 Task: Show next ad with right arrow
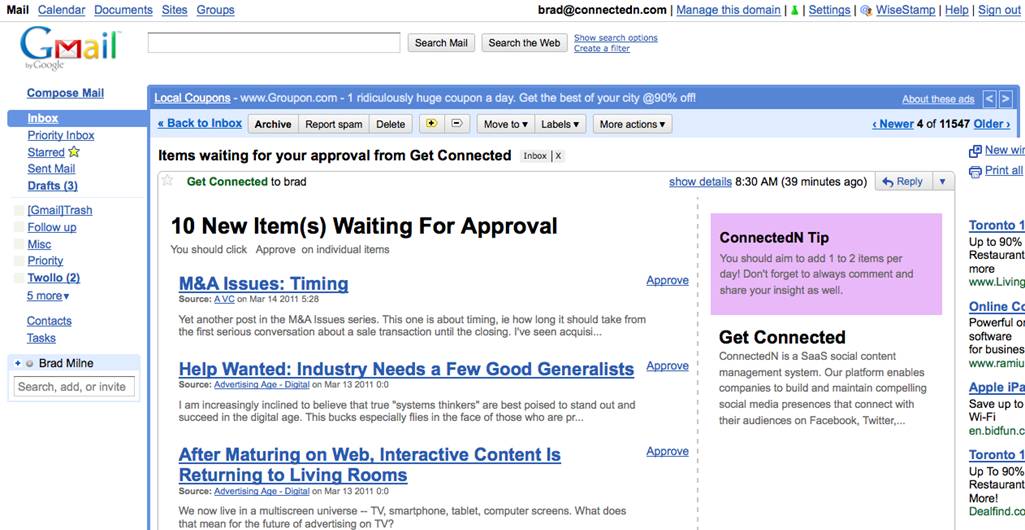coord(1005,99)
